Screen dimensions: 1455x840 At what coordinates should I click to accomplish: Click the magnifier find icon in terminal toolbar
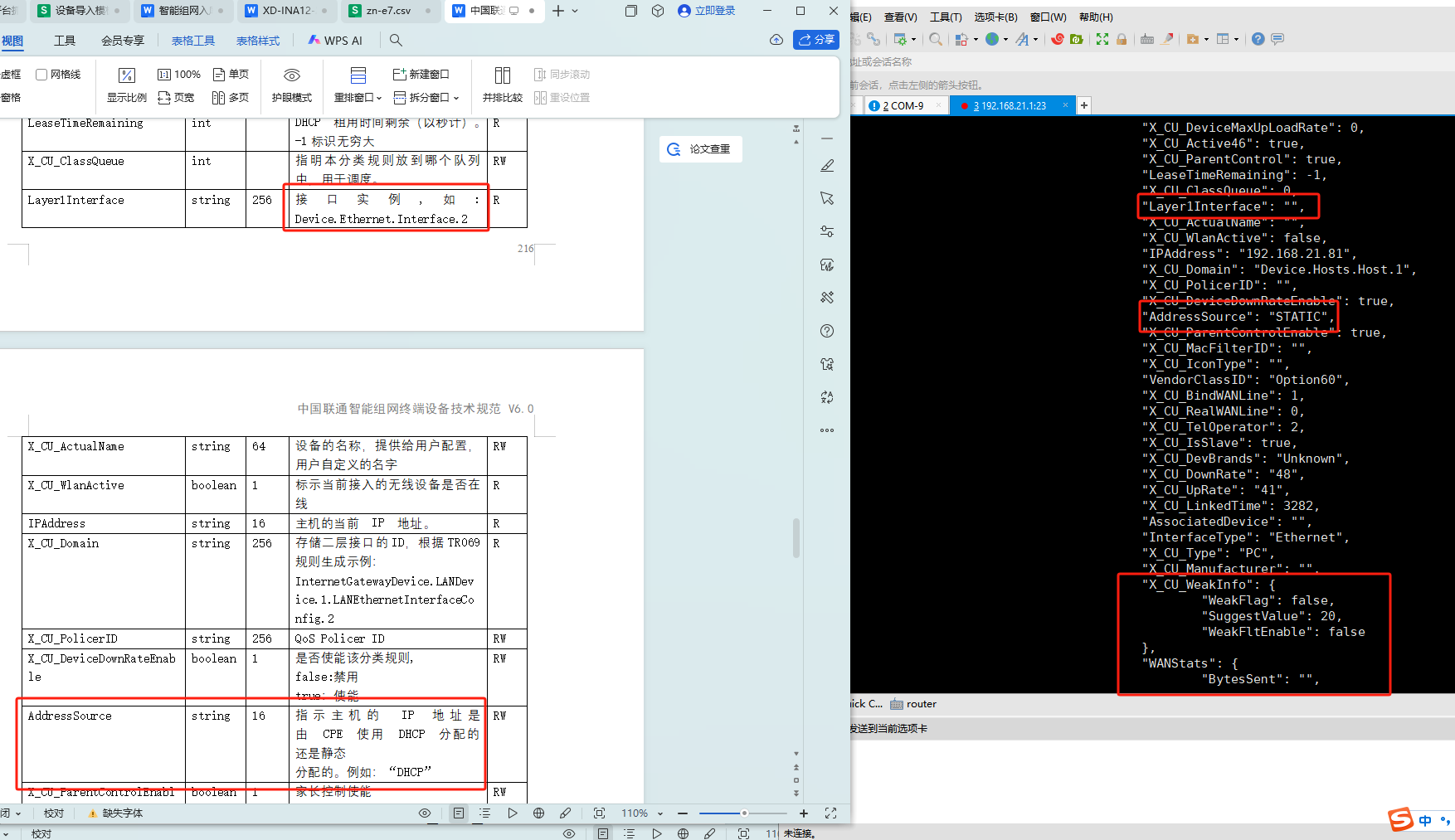click(936, 39)
